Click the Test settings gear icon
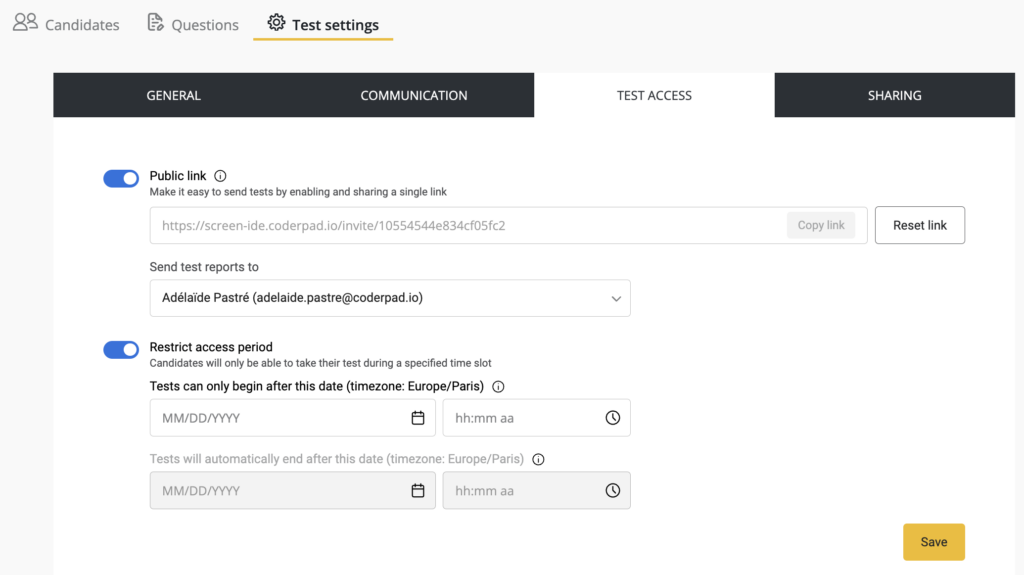The height and width of the screenshot is (575, 1024). click(276, 23)
